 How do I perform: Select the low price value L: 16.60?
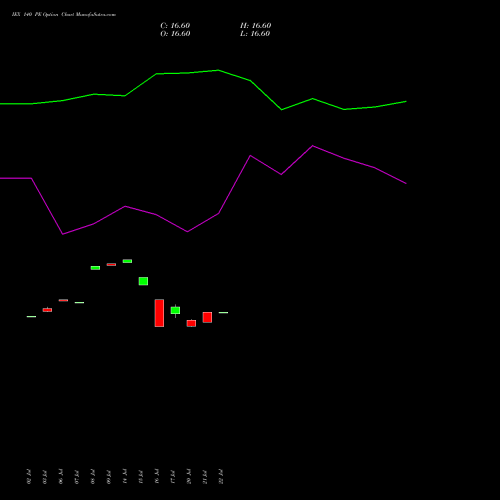[255, 34]
